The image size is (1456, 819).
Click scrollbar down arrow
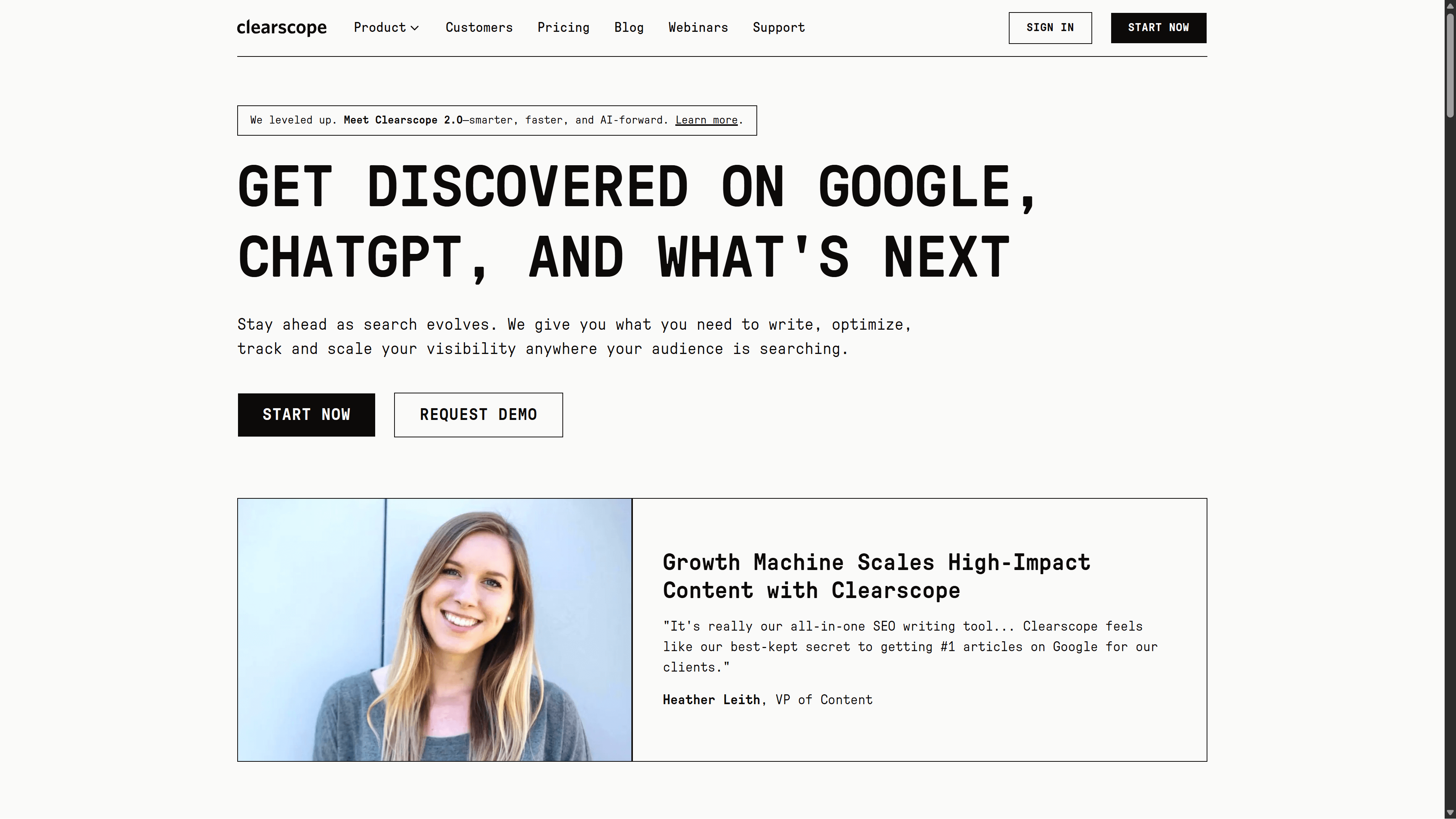pyautogui.click(x=1450, y=813)
